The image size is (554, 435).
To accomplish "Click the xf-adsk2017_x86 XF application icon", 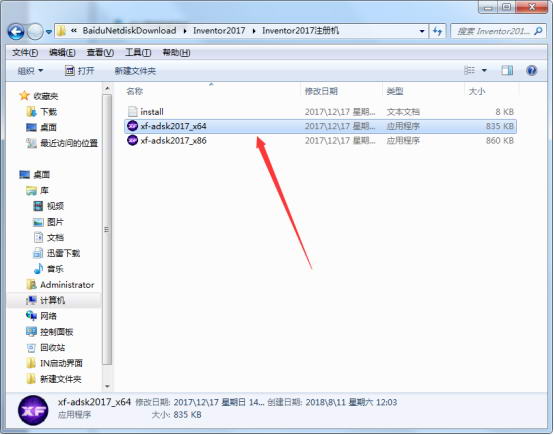I will pos(132,140).
